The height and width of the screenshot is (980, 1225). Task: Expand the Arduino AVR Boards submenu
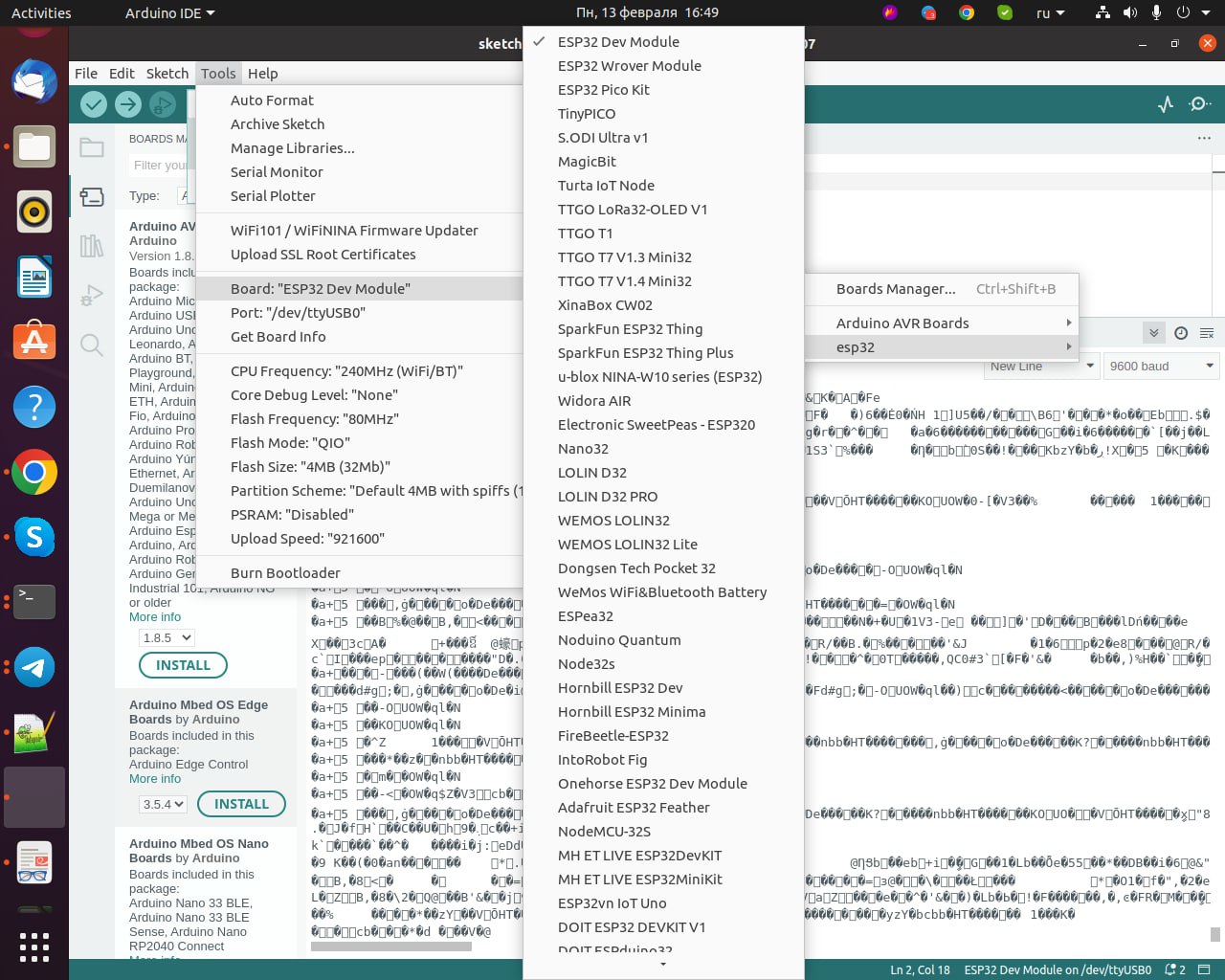(x=943, y=323)
